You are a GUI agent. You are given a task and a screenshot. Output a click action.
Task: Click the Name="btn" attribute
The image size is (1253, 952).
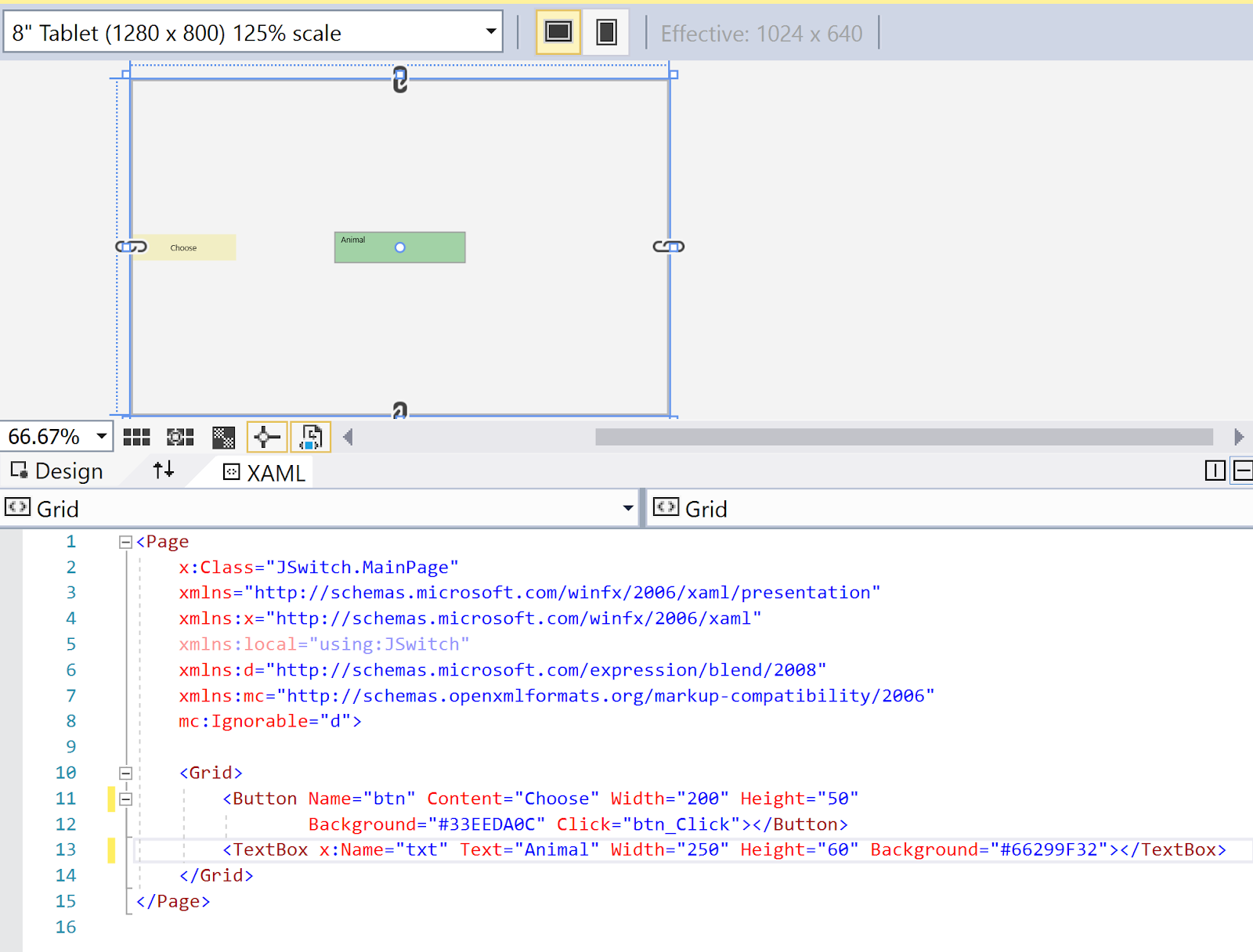(361, 799)
